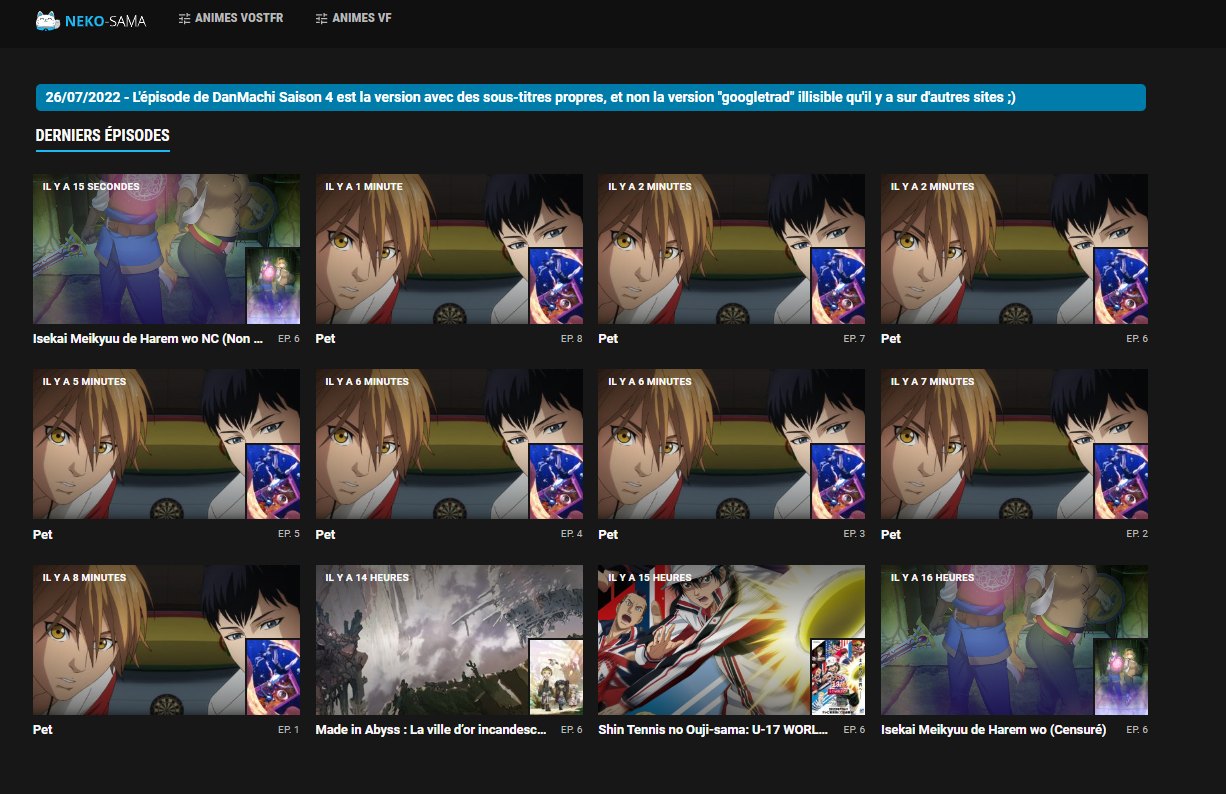Open the 'Pet' title link for episode 4
Screen dimensions: 1226x794
pos(326,535)
